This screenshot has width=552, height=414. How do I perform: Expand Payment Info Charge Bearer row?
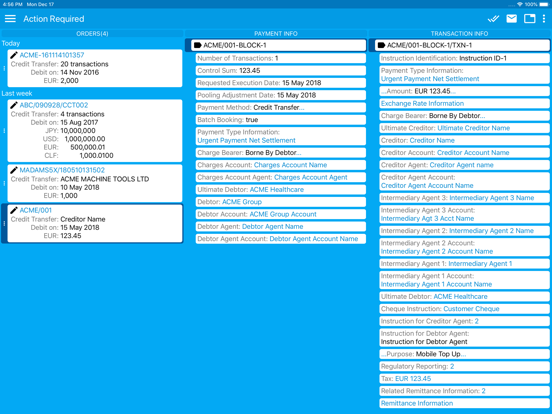[x=281, y=153]
